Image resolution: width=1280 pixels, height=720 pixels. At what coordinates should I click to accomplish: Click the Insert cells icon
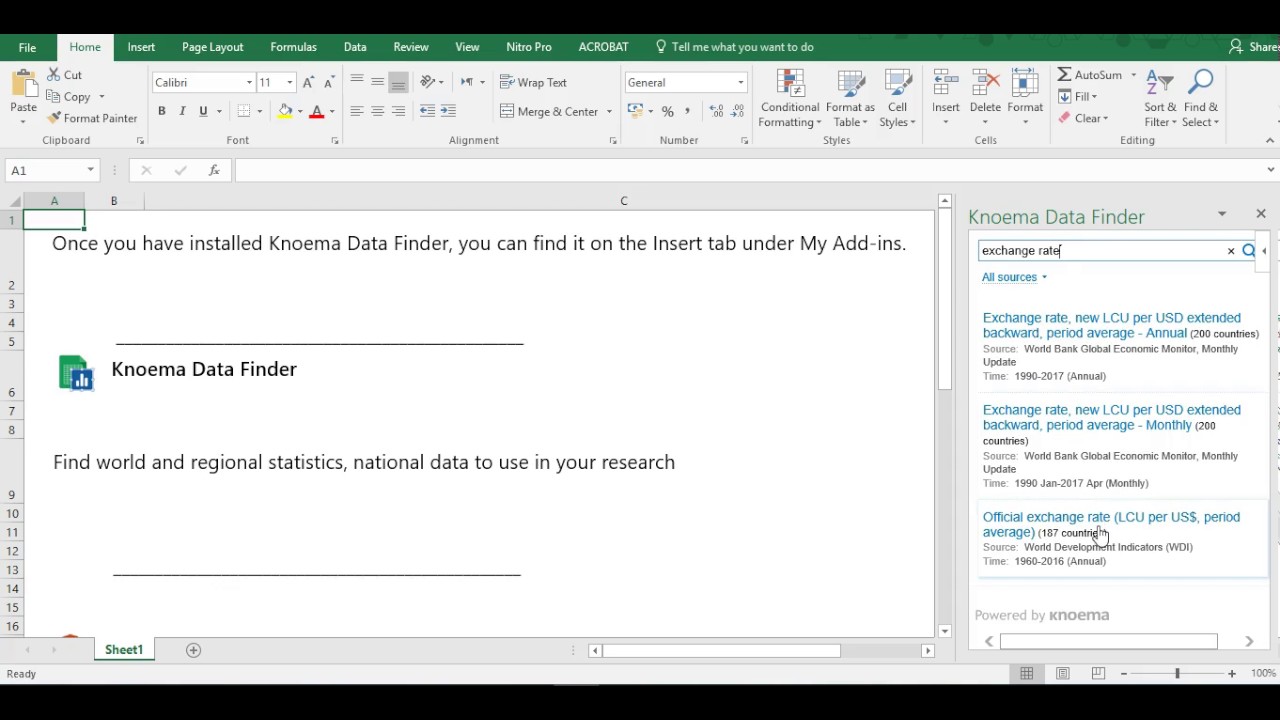click(945, 85)
